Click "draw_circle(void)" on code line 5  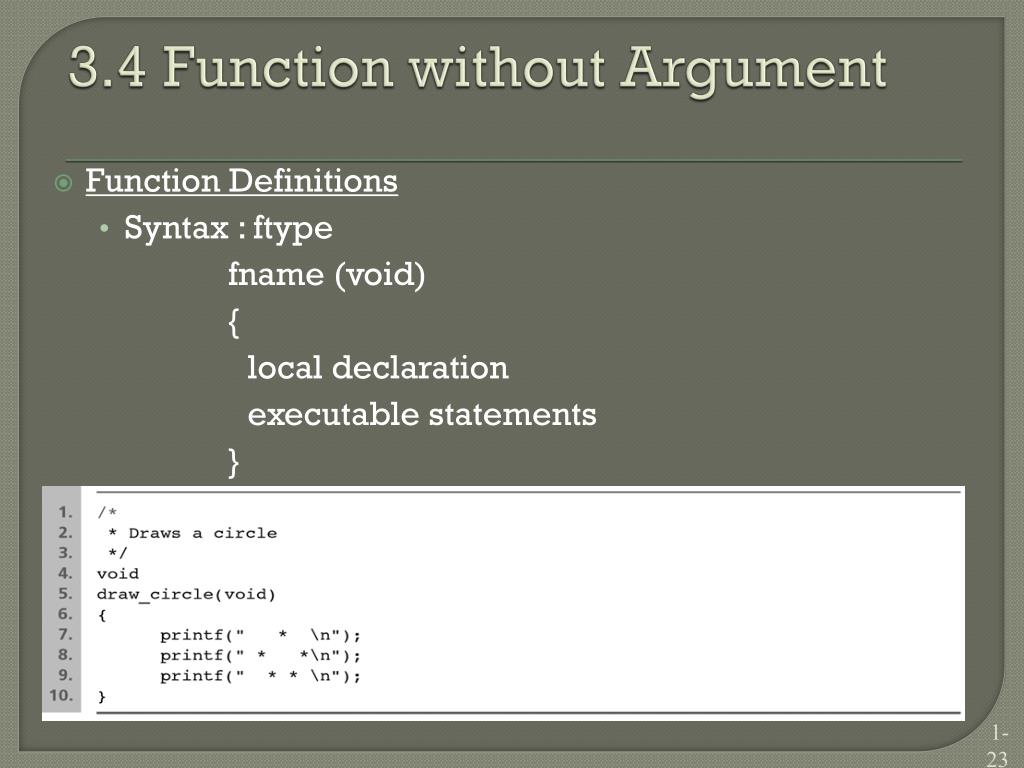tap(186, 595)
